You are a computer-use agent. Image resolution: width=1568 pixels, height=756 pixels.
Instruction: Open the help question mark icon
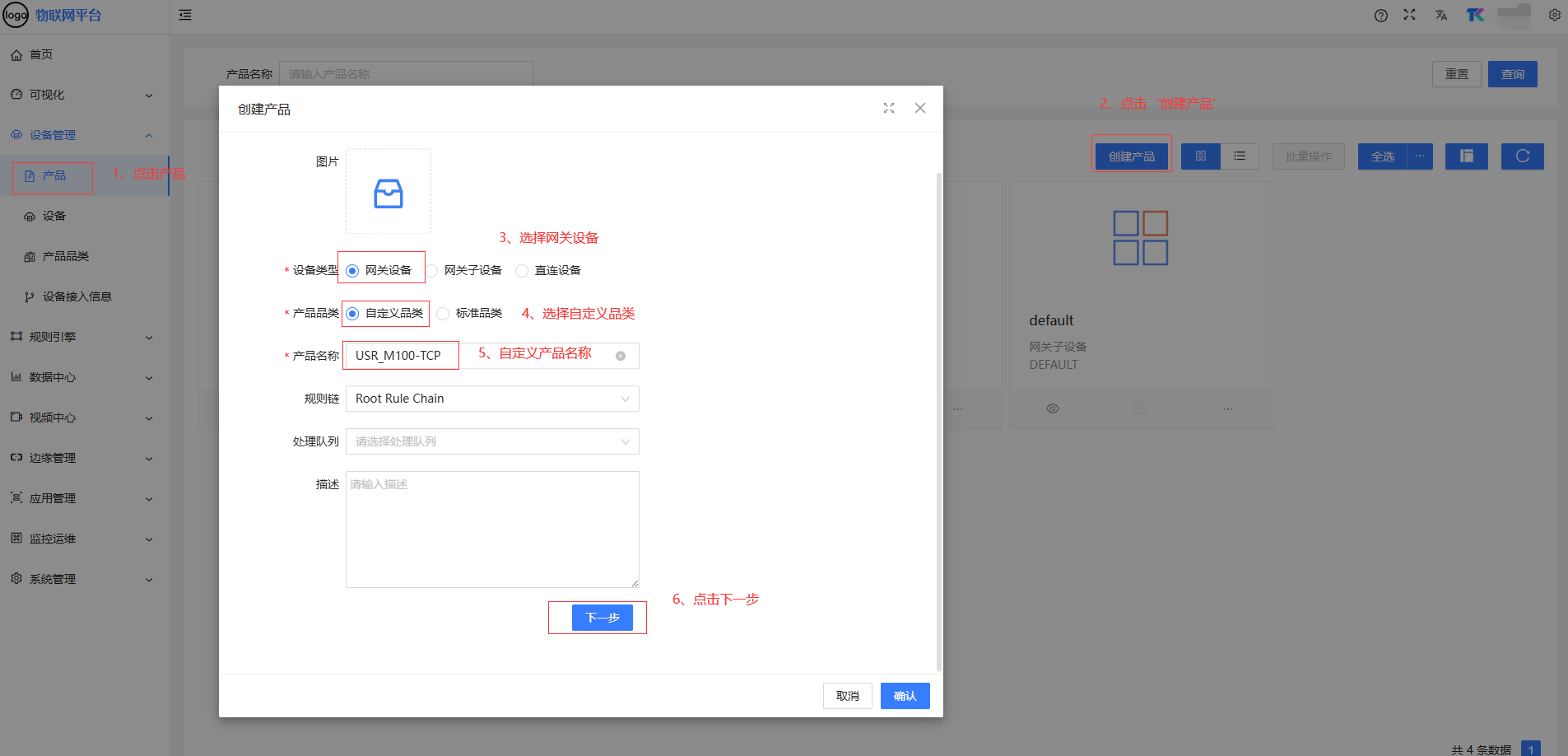click(1380, 16)
